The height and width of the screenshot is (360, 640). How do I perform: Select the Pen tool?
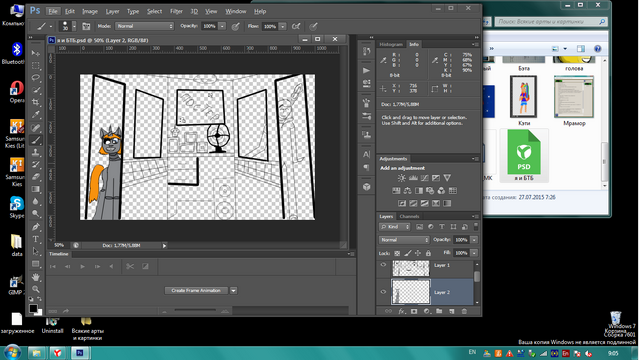pyautogui.click(x=36, y=227)
